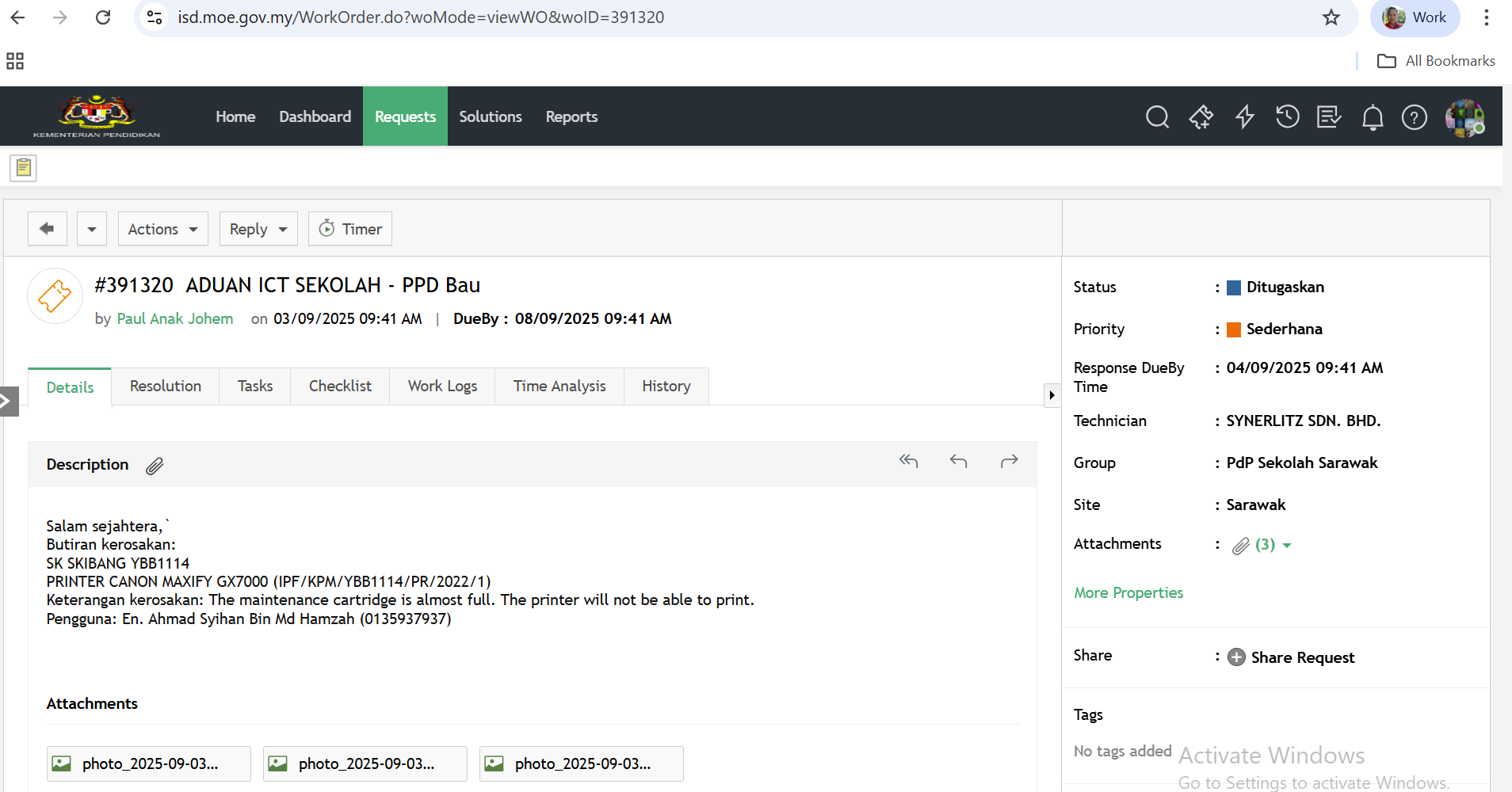The height and width of the screenshot is (792, 1512).
Task: Click the back arrow button in toolbar
Action: 48,229
